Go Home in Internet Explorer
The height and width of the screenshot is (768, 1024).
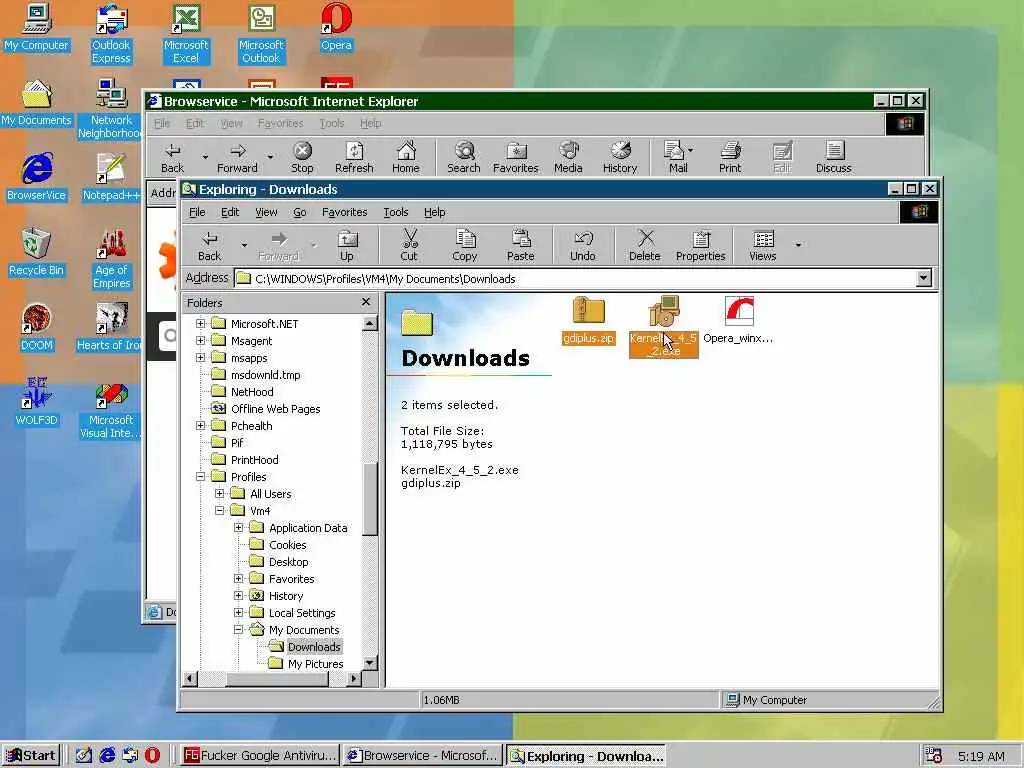pos(406,157)
